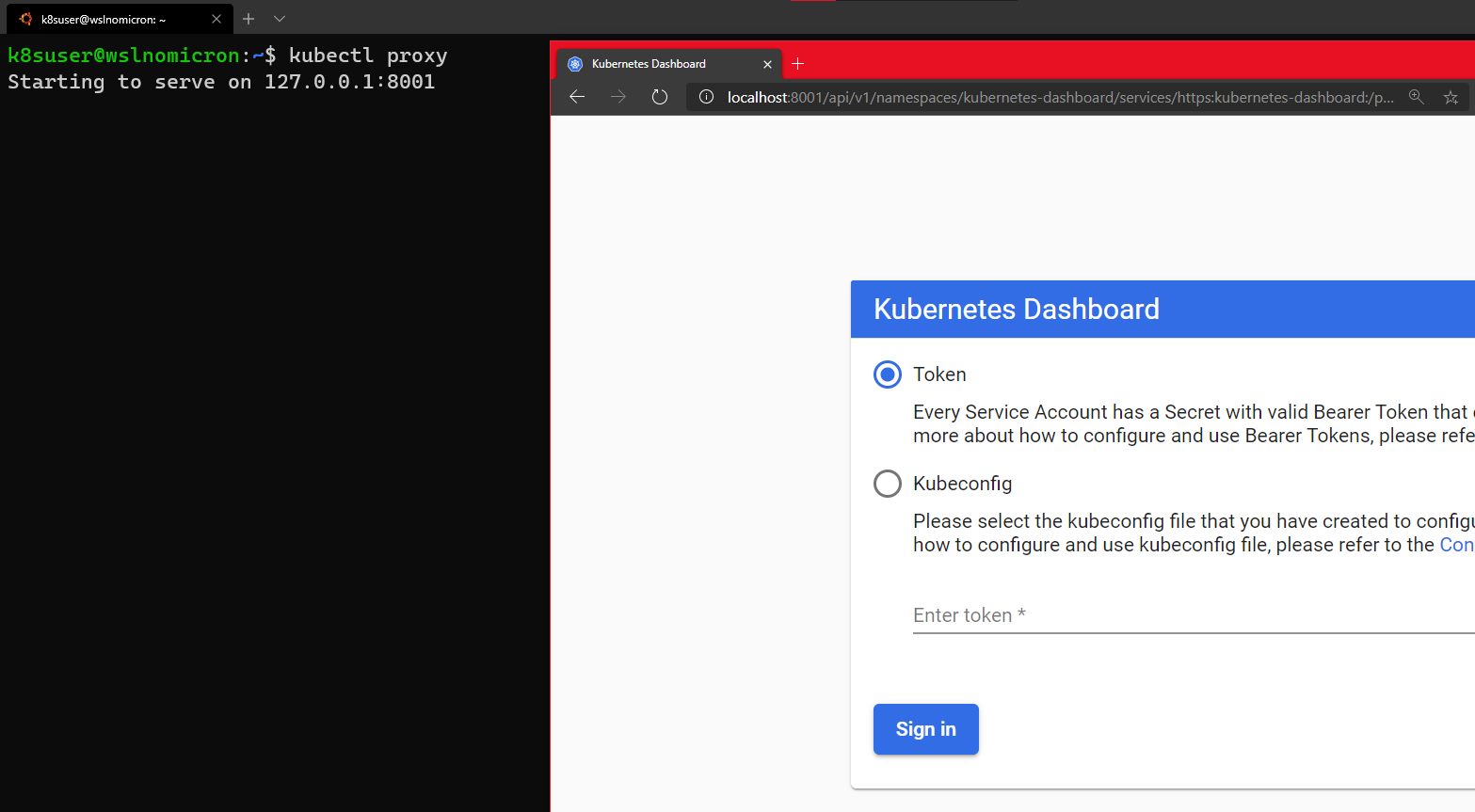Switch to the k8suser@wslnomicron terminal tab

pos(104,19)
